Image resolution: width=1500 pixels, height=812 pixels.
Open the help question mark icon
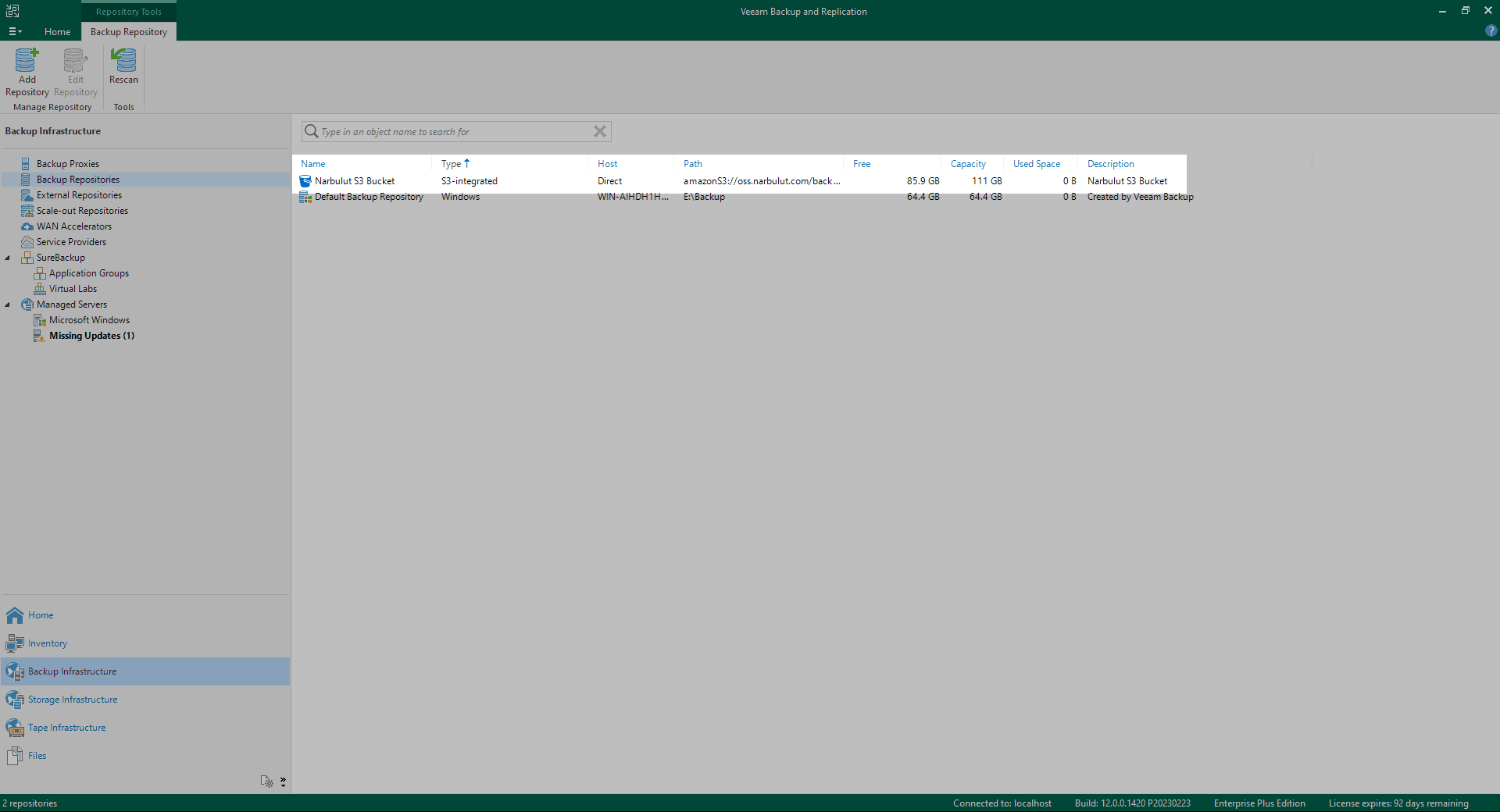point(1491,31)
